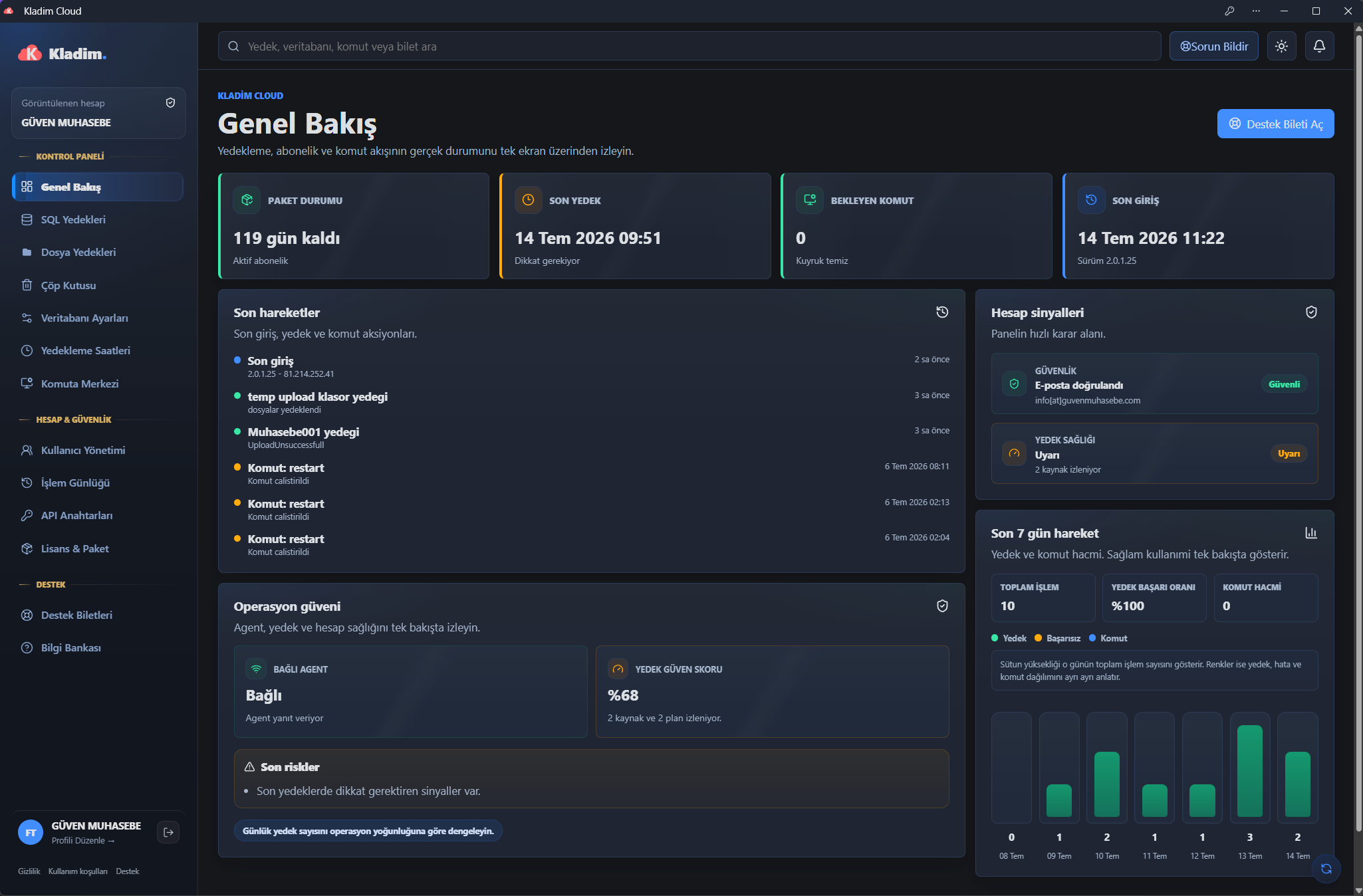Click the gauge icon in Yedek Güven Skoru card

coord(618,669)
